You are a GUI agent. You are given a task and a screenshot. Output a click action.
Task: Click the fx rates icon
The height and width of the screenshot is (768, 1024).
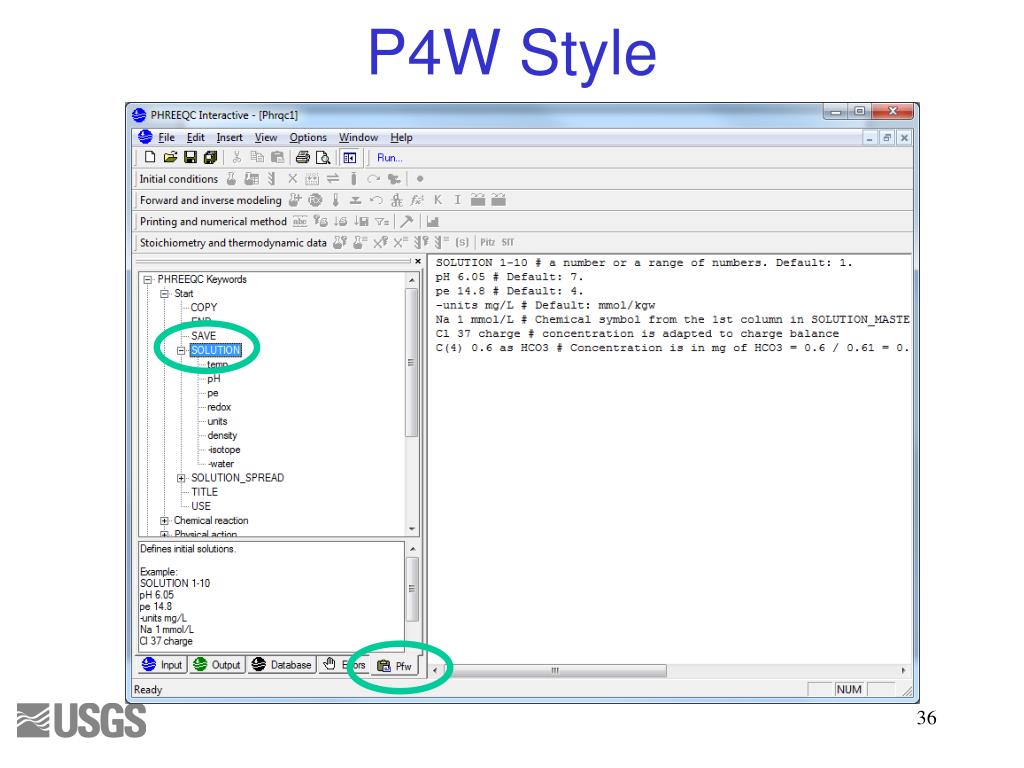(417, 200)
